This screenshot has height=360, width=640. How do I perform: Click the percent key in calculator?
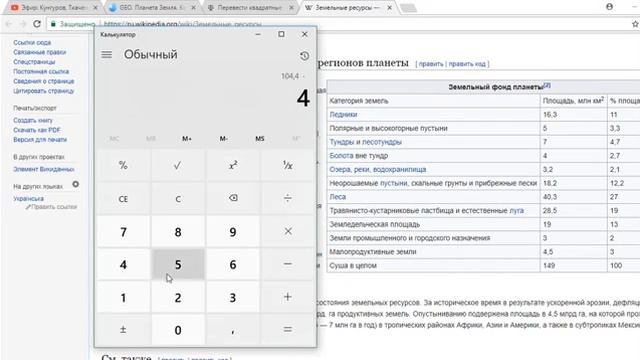pyautogui.click(x=123, y=165)
